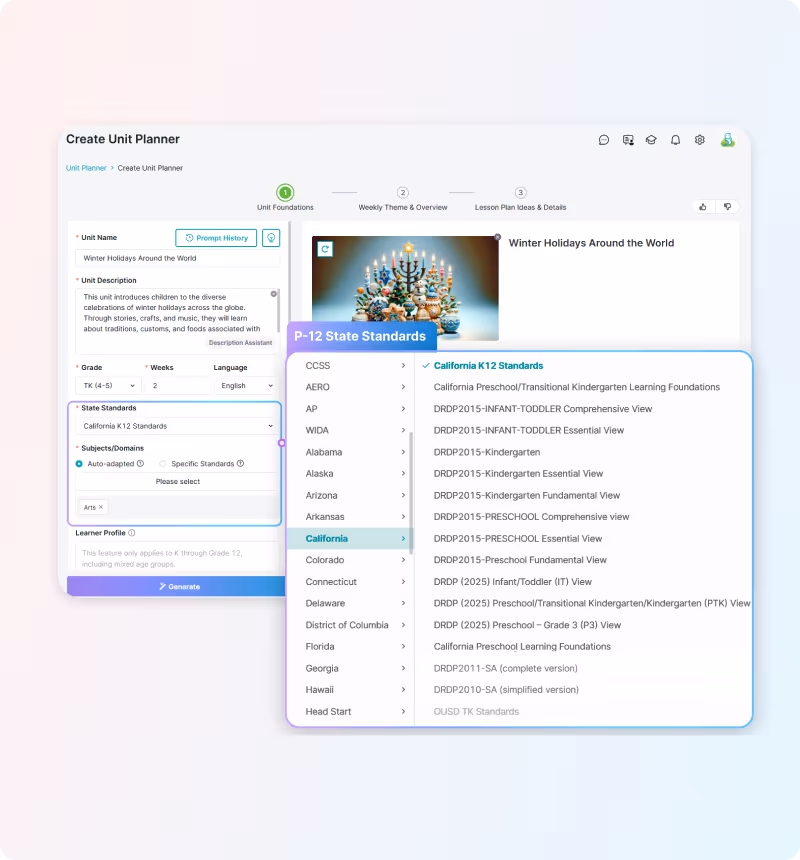Click the Learner Profile info icon
This screenshot has width=800, height=860.
point(132,533)
